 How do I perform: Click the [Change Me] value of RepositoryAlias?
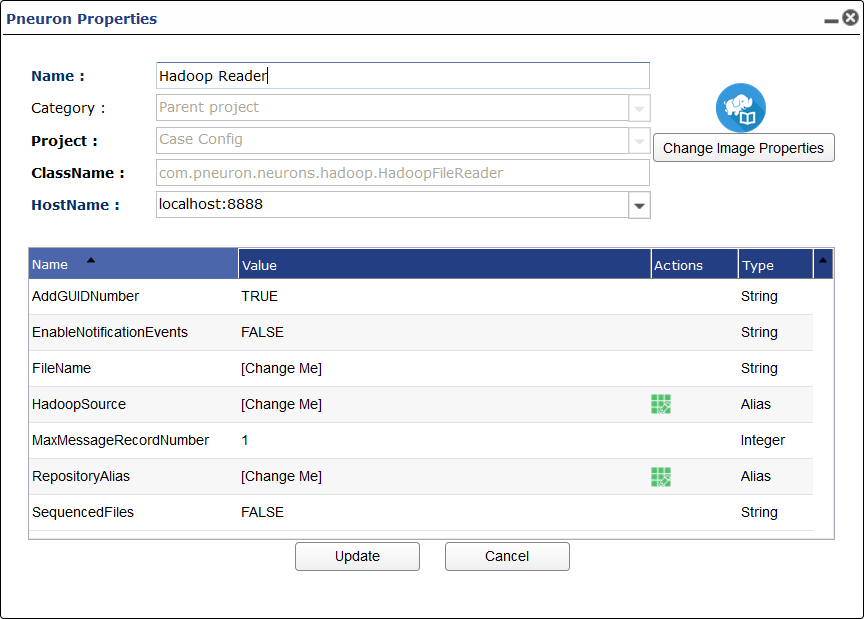pyautogui.click(x=281, y=476)
